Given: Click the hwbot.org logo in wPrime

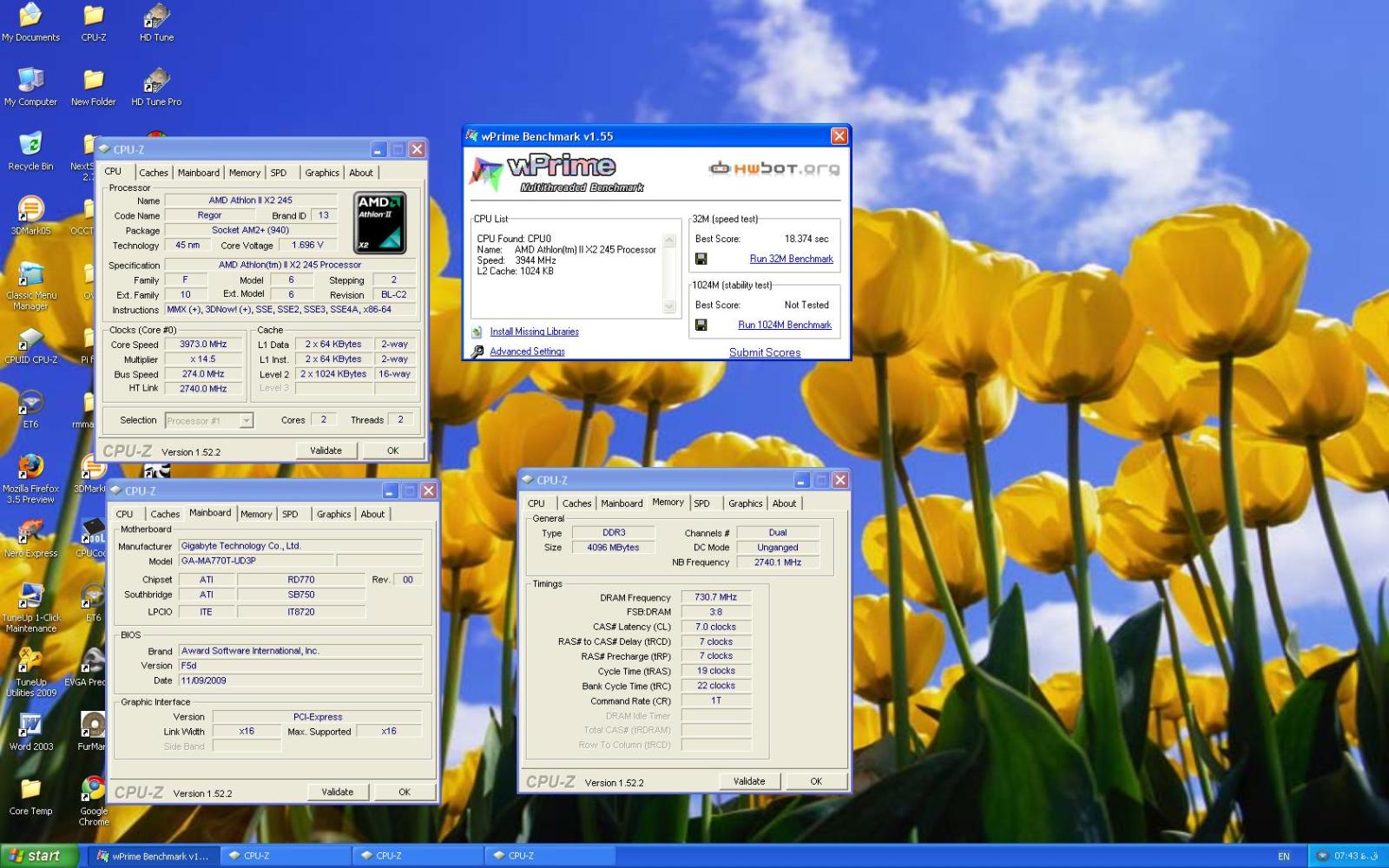Looking at the screenshot, I should (x=774, y=168).
